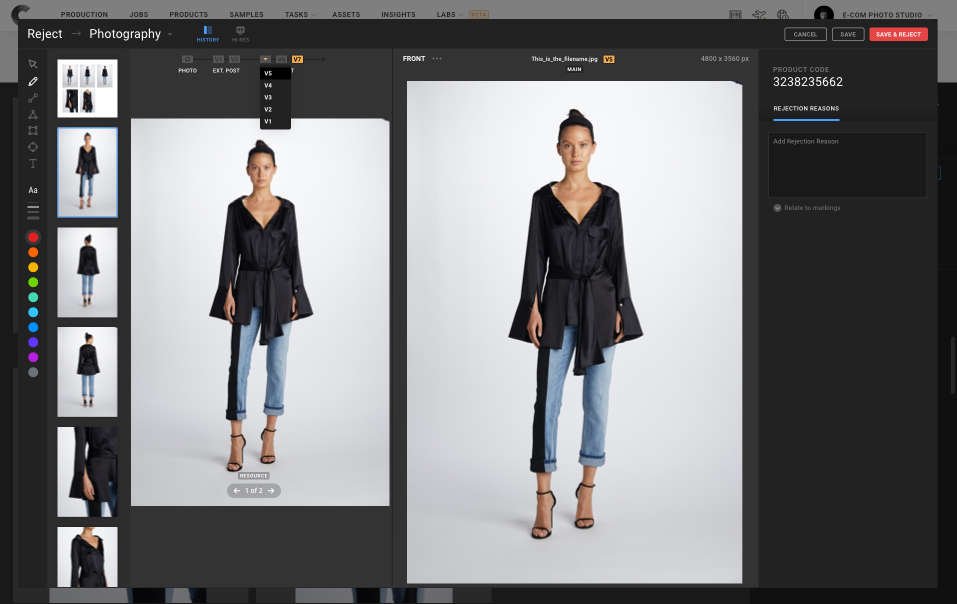Focus the Add Rejection Reason field
This screenshot has width=957, height=604.
point(847,165)
